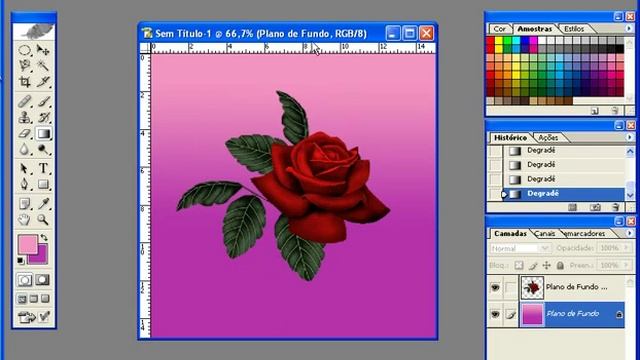640x360 pixels.
Task: Select the Hand tool
Action: tap(24, 220)
